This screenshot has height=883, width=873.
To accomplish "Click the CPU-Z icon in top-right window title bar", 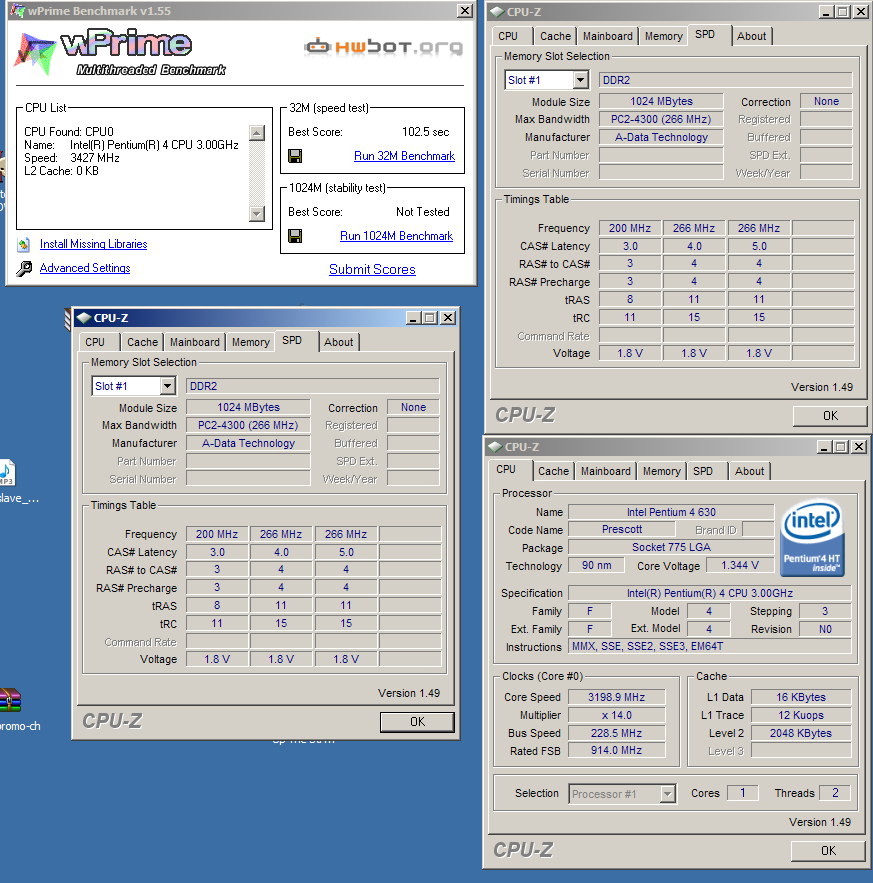I will coord(497,12).
